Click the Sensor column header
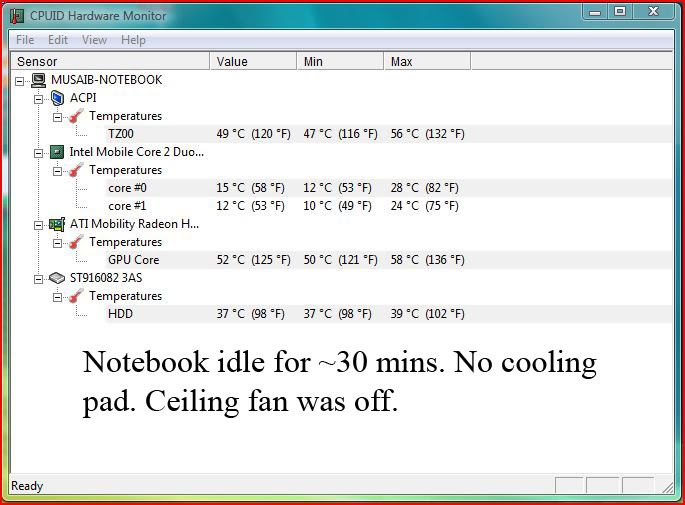The width and height of the screenshot is (685, 505). 111,61
